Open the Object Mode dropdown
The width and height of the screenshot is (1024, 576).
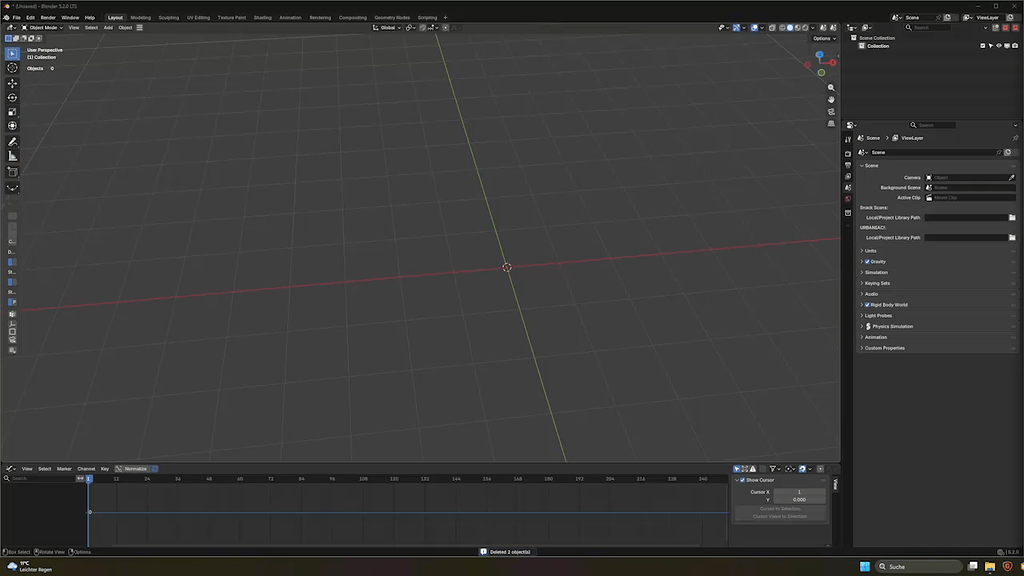coord(42,27)
